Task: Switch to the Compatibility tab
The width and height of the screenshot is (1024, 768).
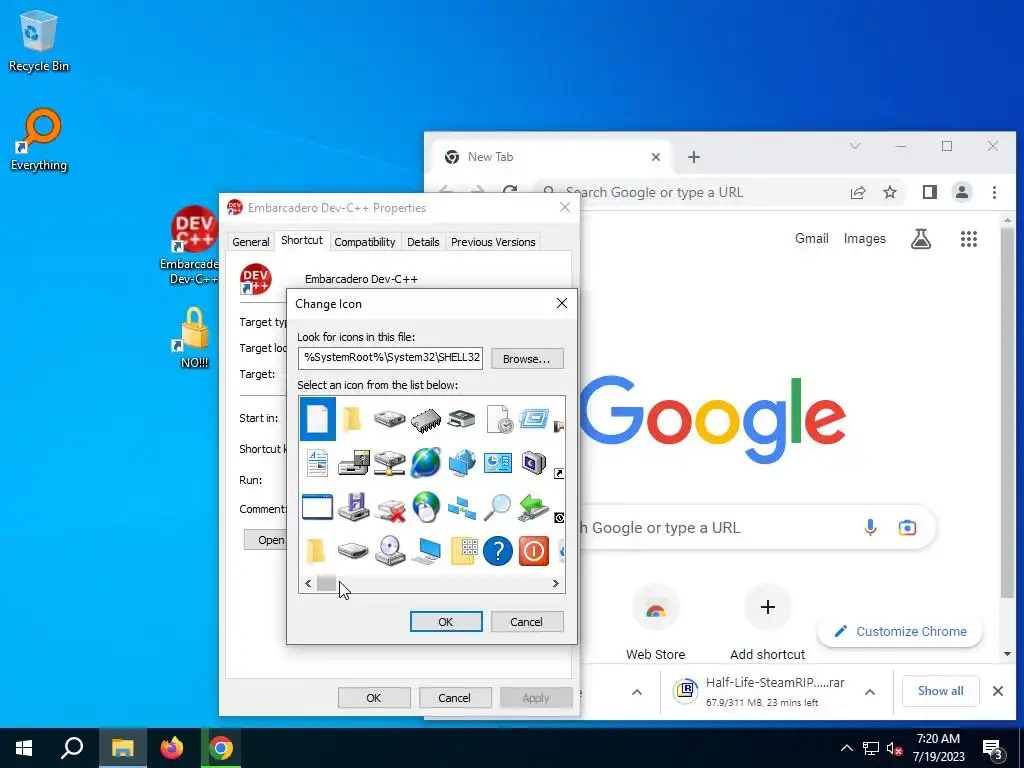Action: pos(364,242)
